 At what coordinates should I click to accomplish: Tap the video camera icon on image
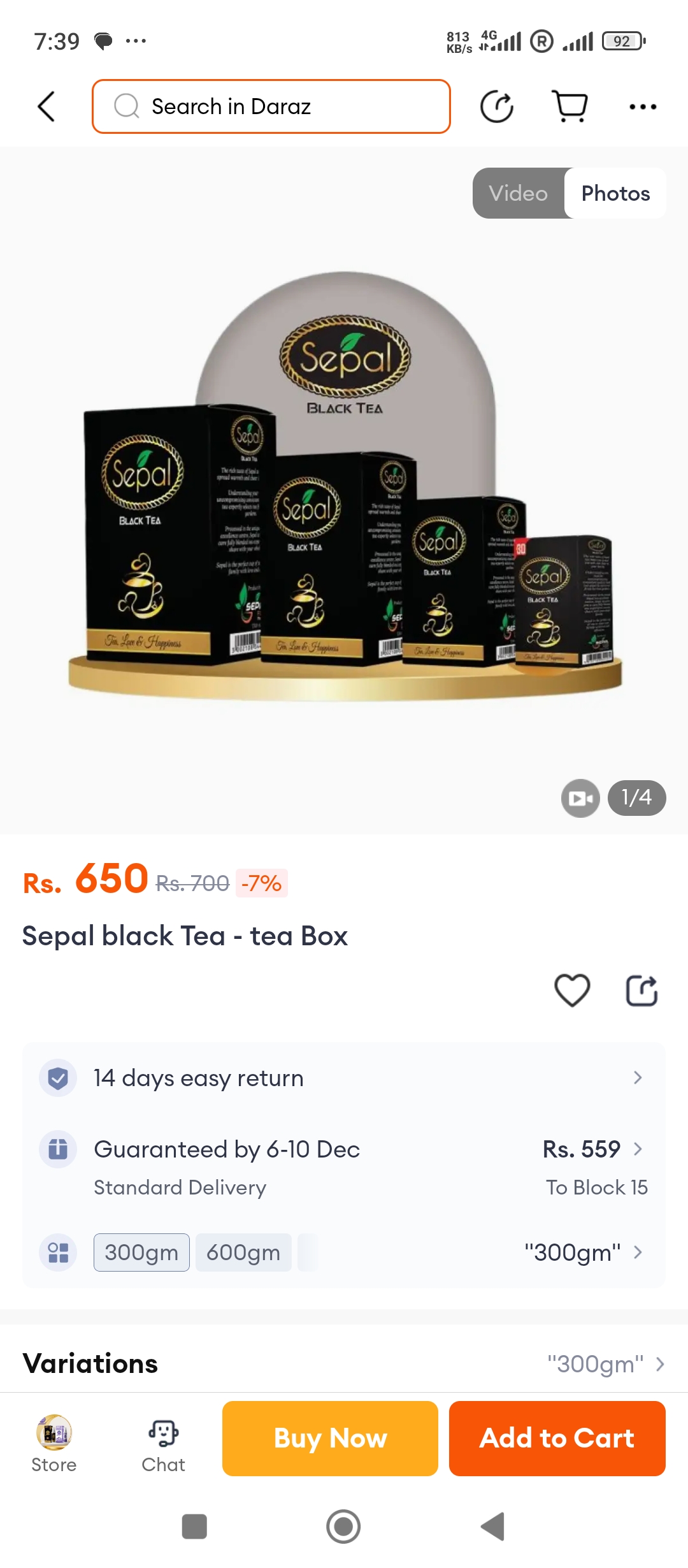pyautogui.click(x=580, y=798)
